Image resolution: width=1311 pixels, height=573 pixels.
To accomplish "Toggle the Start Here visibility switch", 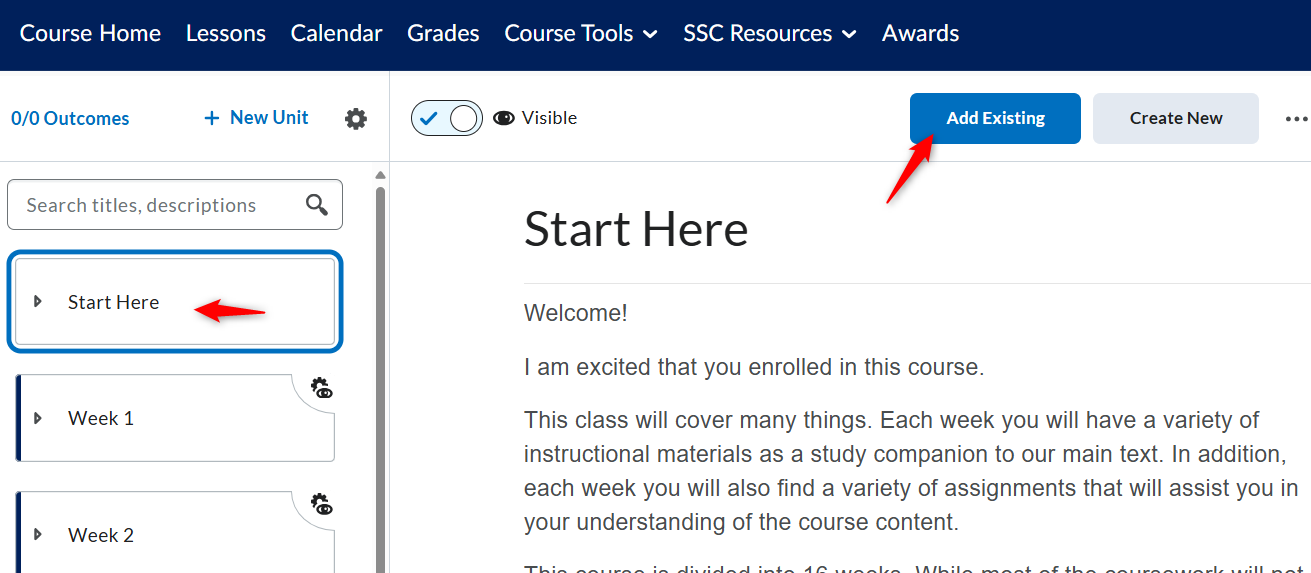I will coord(447,118).
